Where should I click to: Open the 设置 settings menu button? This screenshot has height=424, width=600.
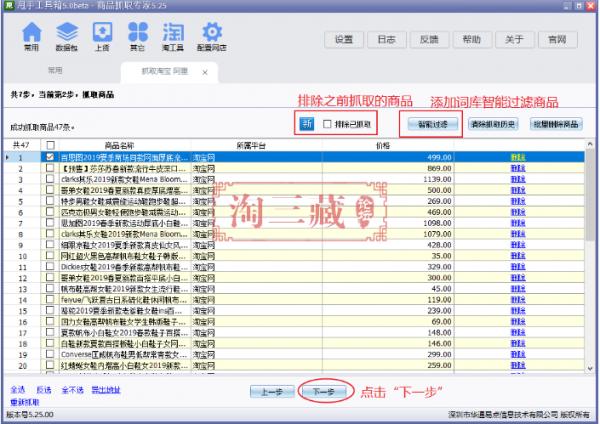click(x=344, y=40)
